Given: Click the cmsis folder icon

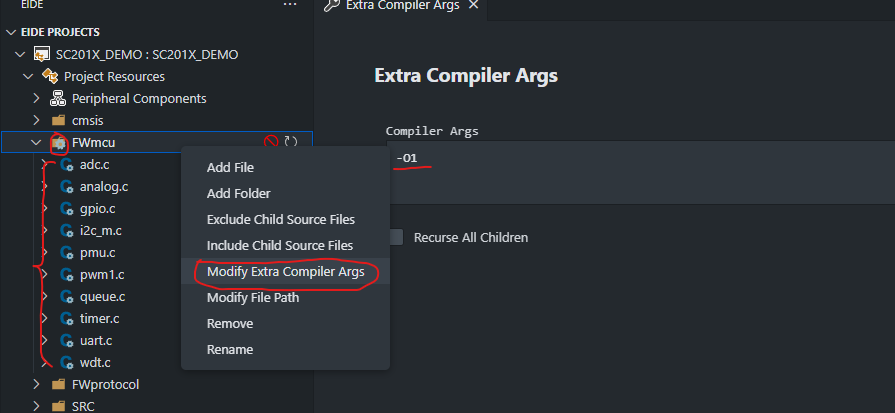Looking at the screenshot, I should 59,120.
